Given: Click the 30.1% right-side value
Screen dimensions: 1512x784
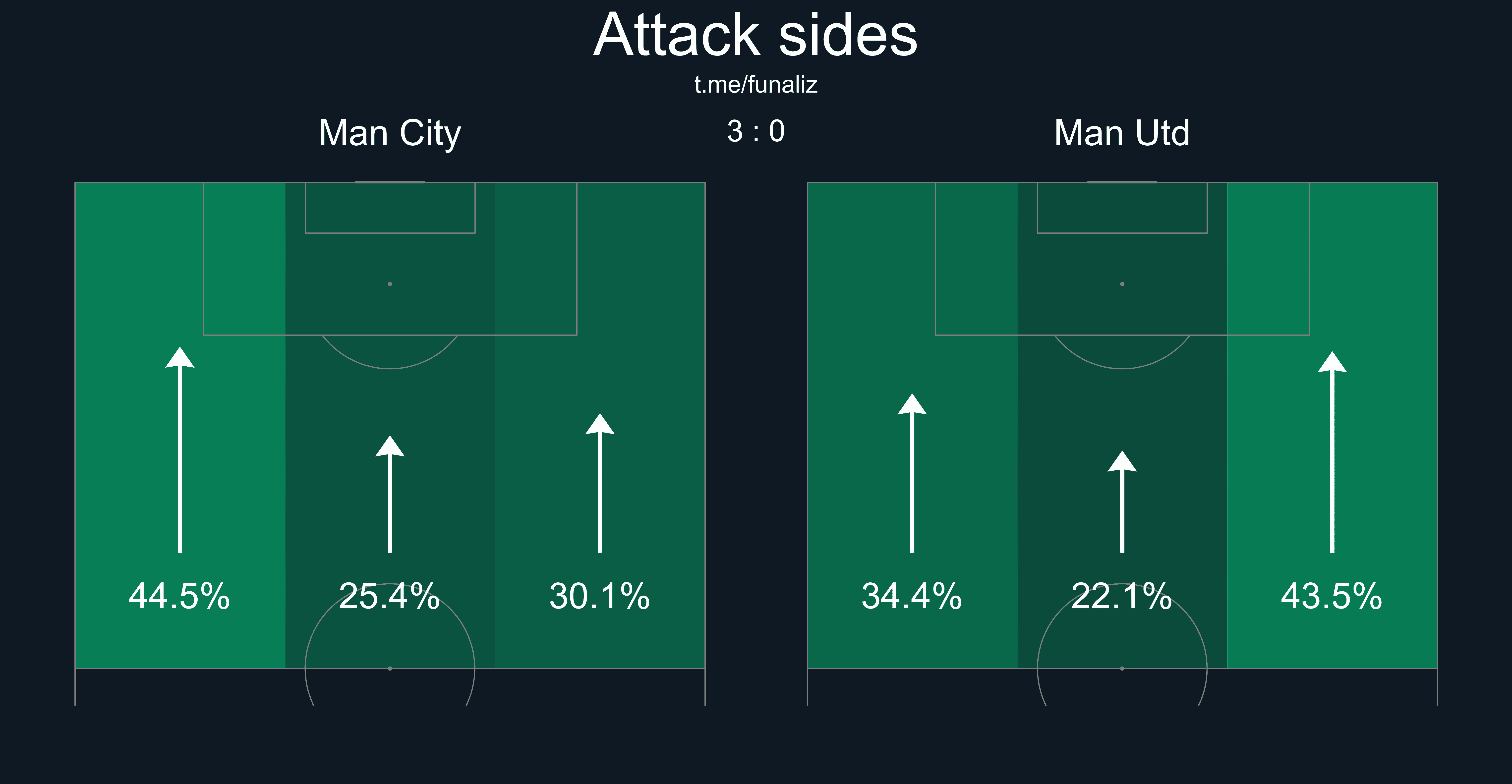Looking at the screenshot, I should 600,596.
